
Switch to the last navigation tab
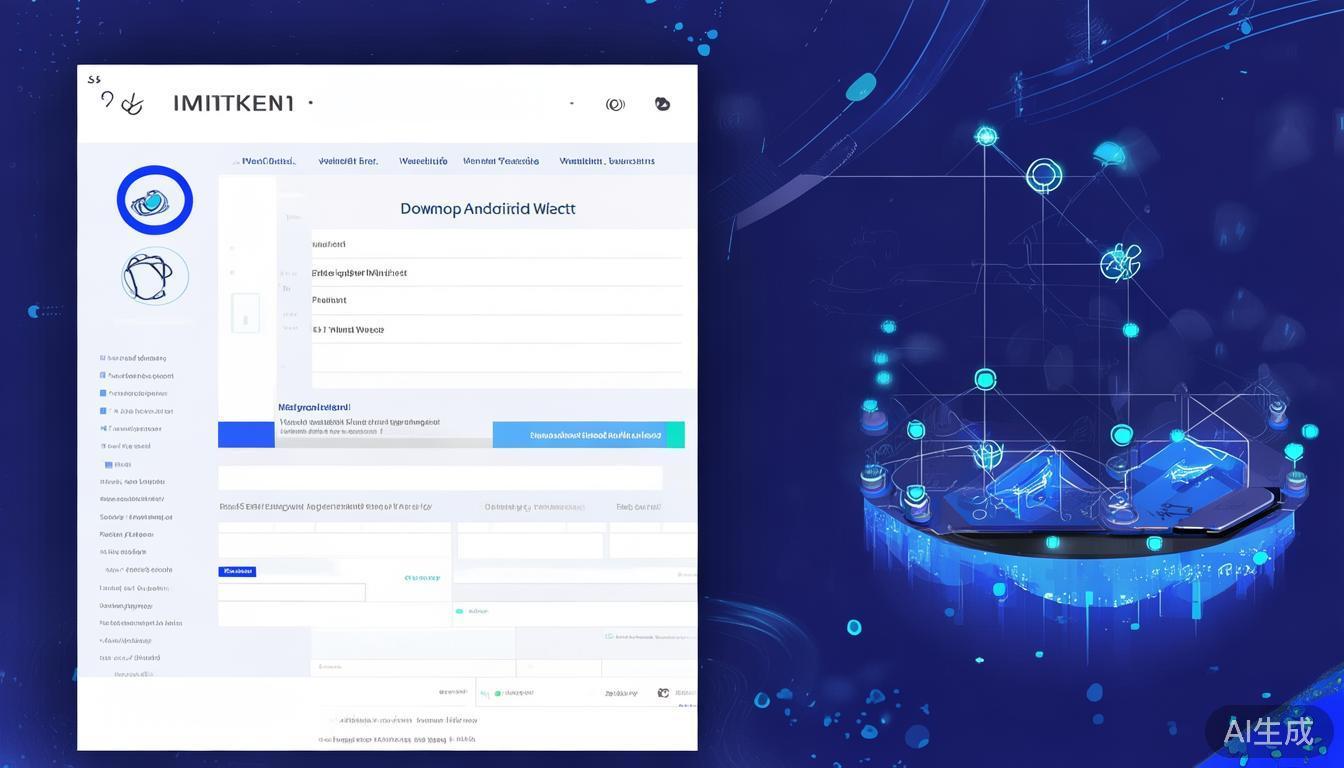[606, 161]
